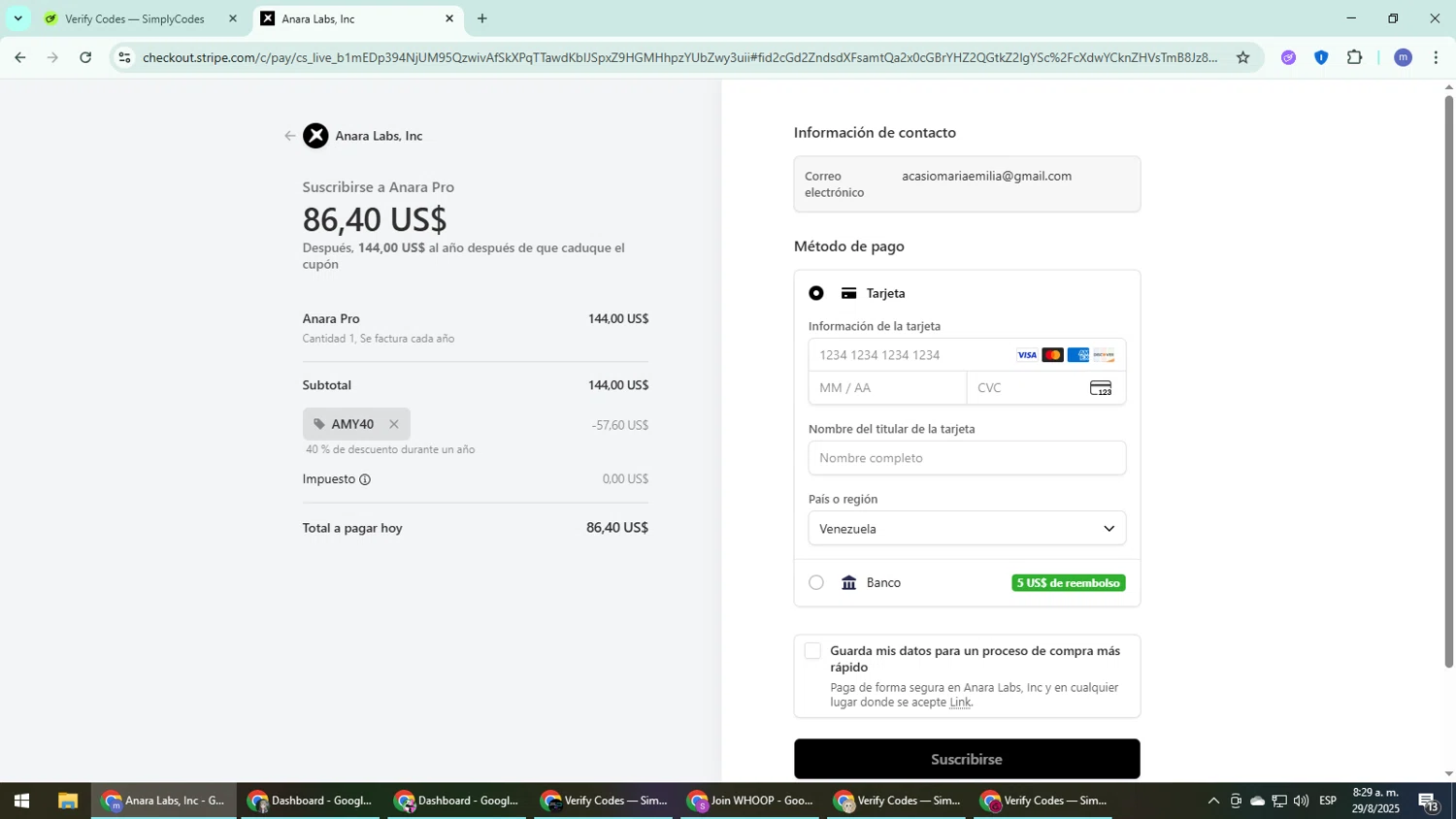This screenshot has width=1456, height=819.
Task: Go back in browser history
Action: coord(19,57)
